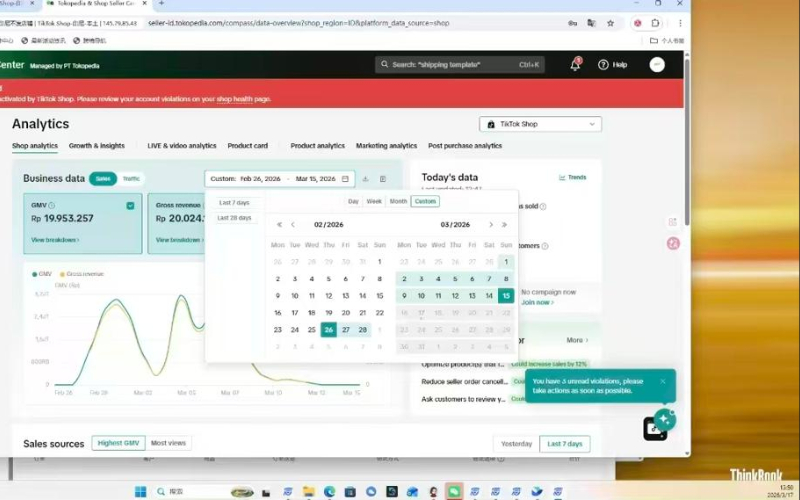Click the page vertical scrollbar
Image resolution: width=800 pixels, height=500 pixels.
(687, 143)
